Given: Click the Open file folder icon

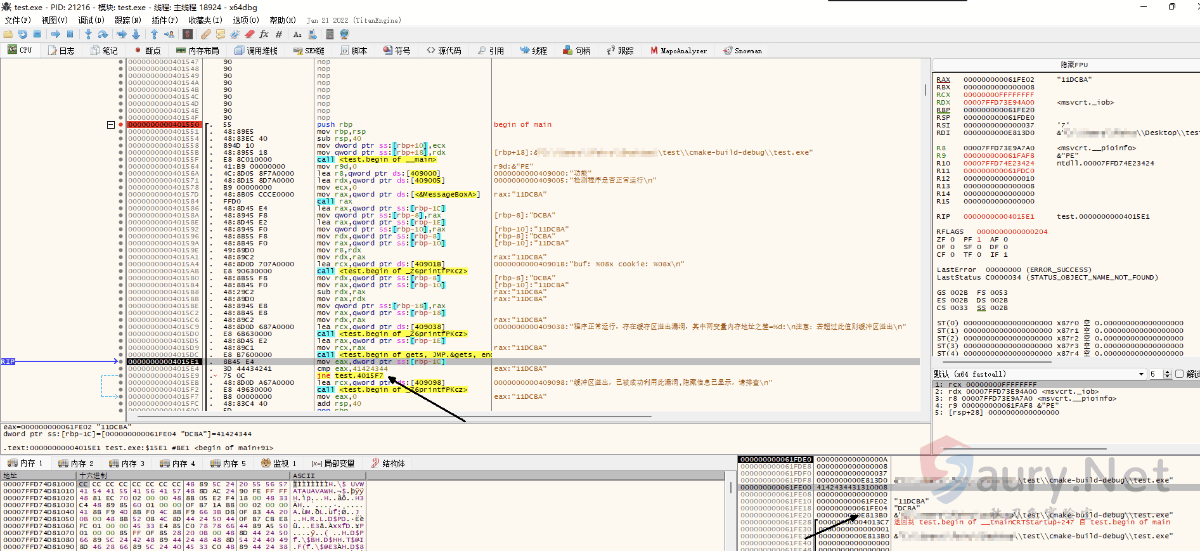Looking at the screenshot, I should point(9,34).
